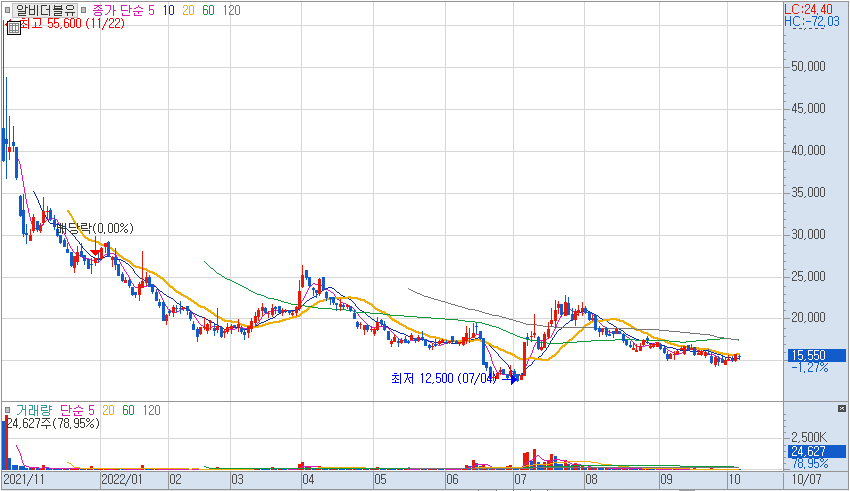Click the 02 month axis label
The height and width of the screenshot is (491, 850).
tap(175, 480)
